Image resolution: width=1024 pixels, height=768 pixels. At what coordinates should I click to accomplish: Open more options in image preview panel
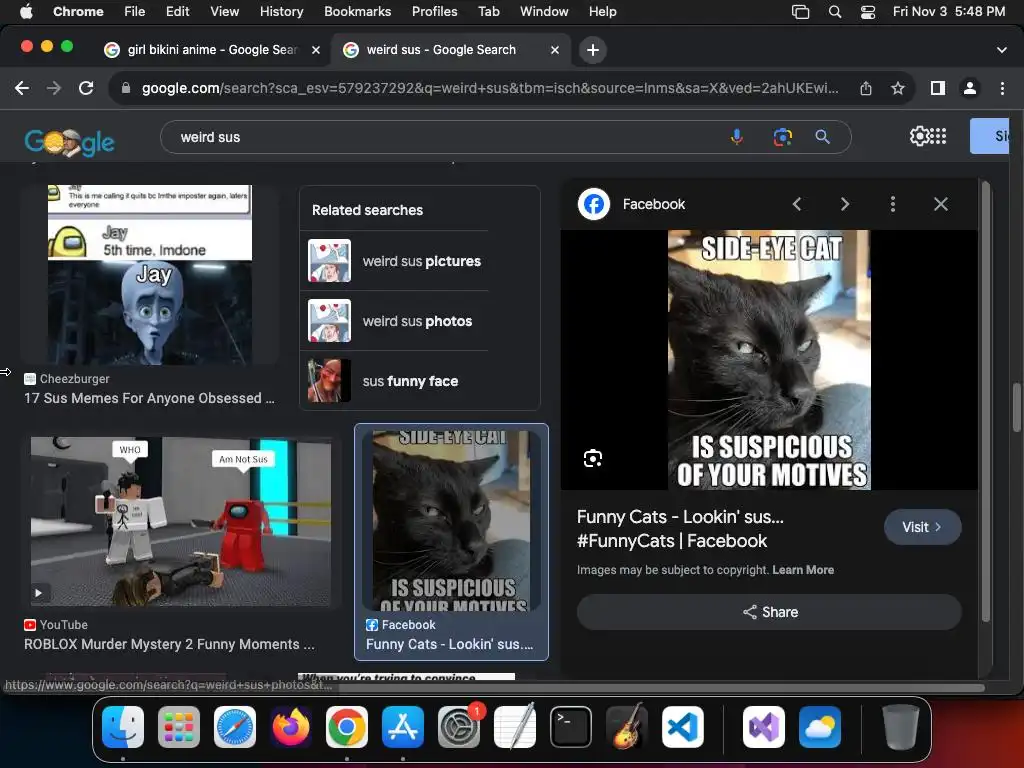(893, 204)
